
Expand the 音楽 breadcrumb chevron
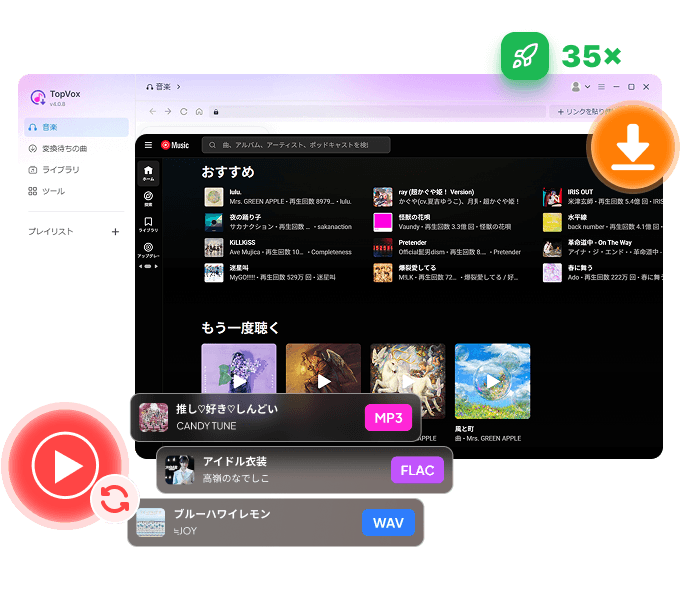click(178, 87)
